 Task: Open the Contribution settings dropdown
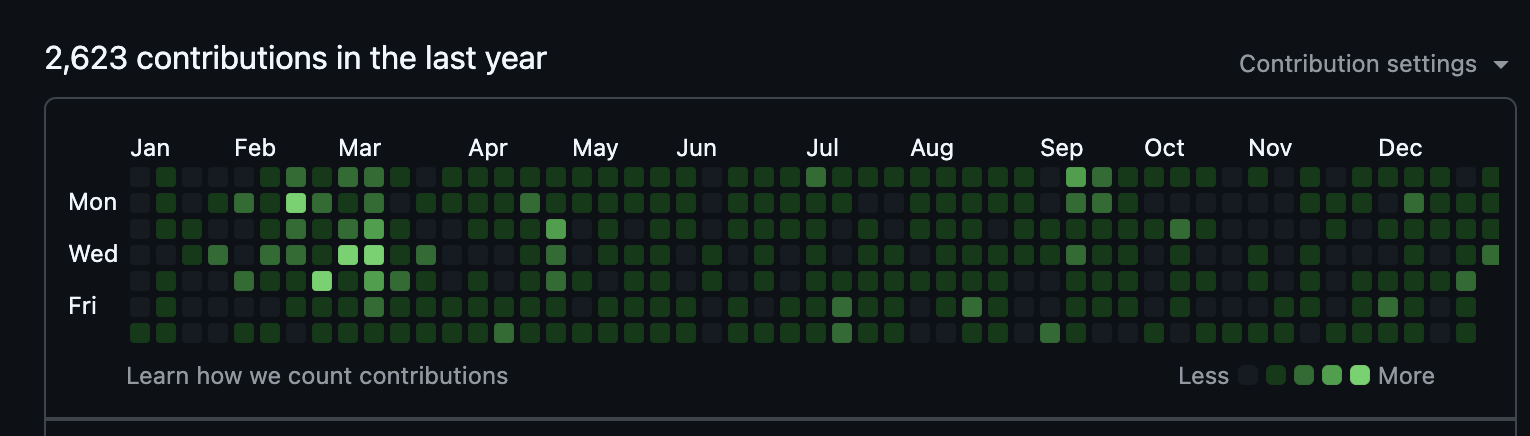(1357, 64)
